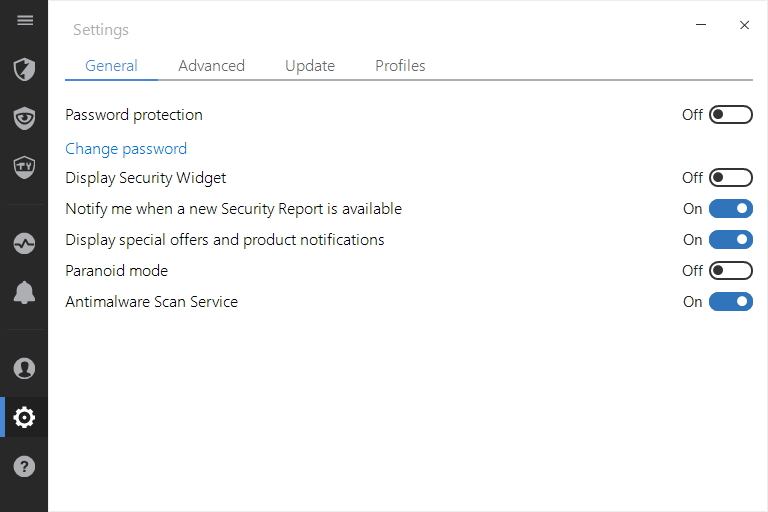Open the Privacy eye-shield section

tap(24, 118)
